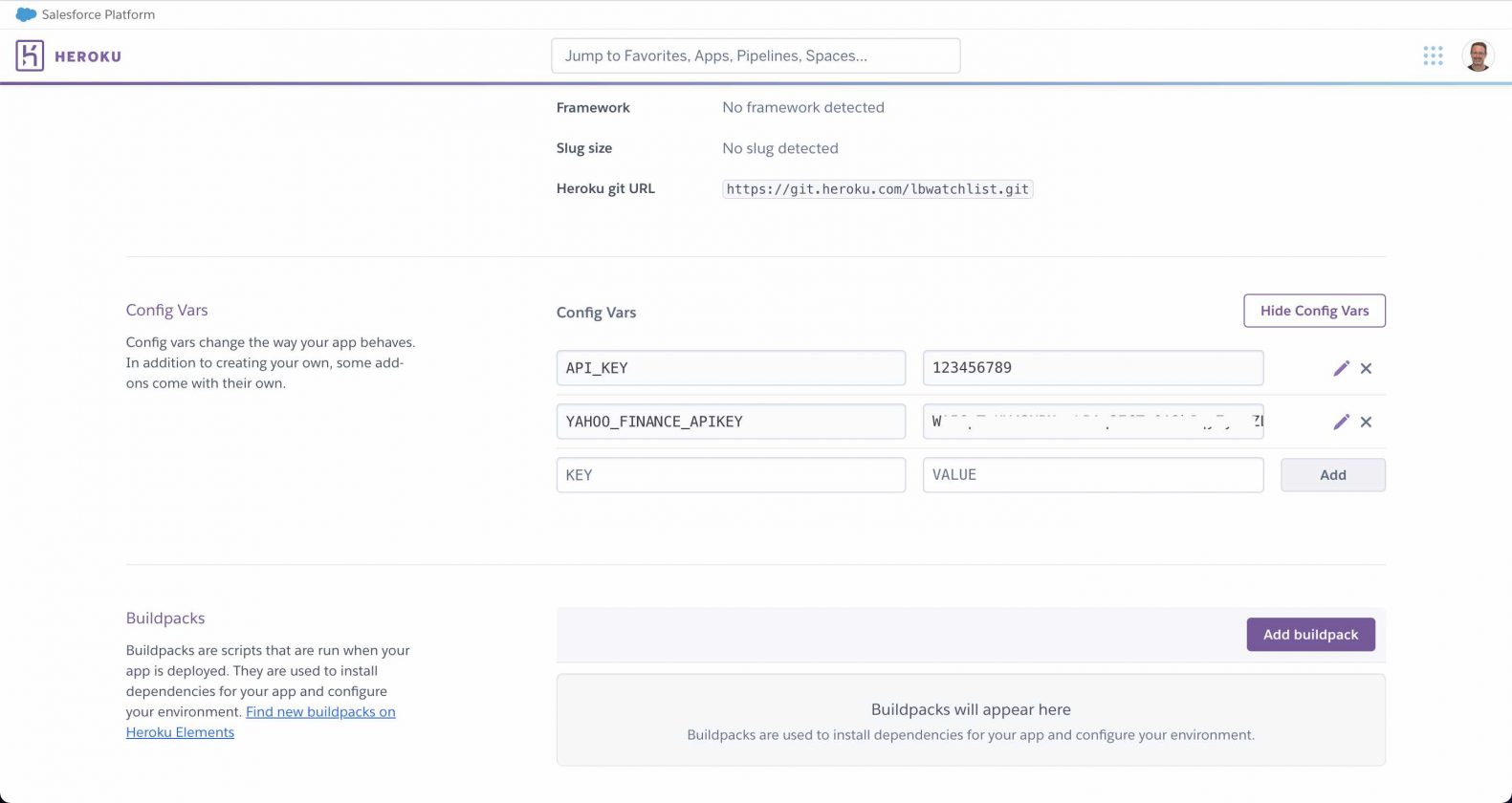1512x803 pixels.
Task: Click the Salesforce cloud icon
Action: pyautogui.click(x=26, y=14)
